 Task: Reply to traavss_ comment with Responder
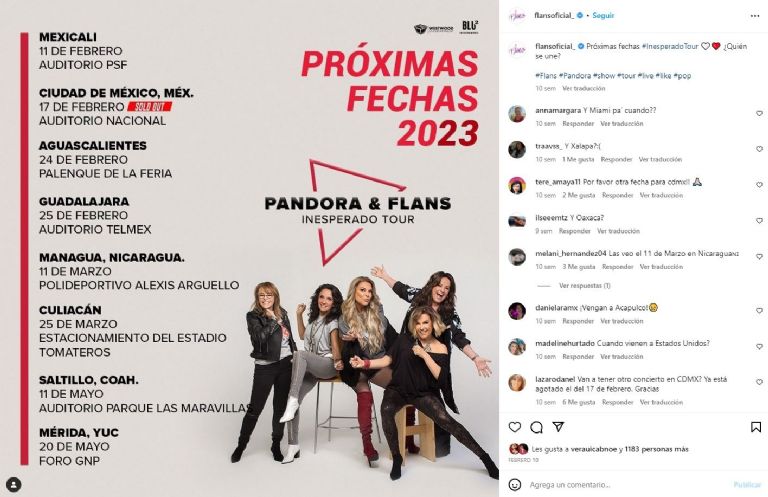616,160
